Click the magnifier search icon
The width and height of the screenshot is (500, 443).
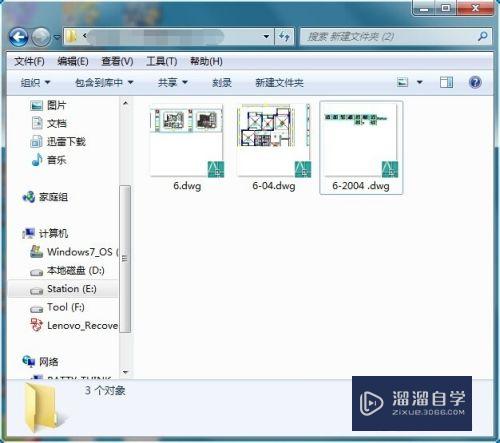coord(482,36)
